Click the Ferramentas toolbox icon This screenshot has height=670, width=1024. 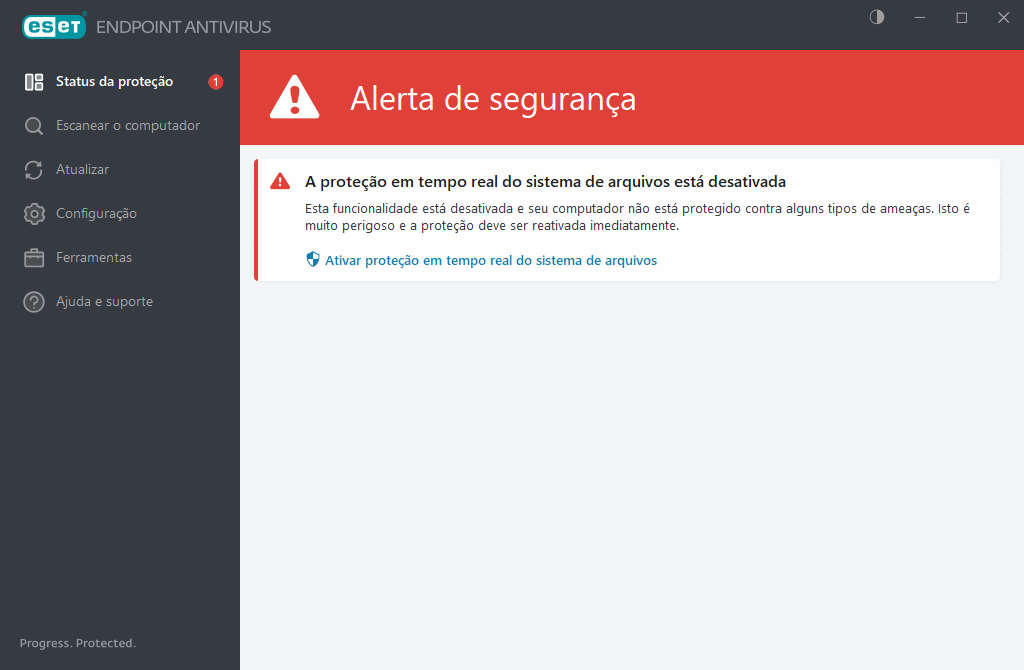click(35, 257)
